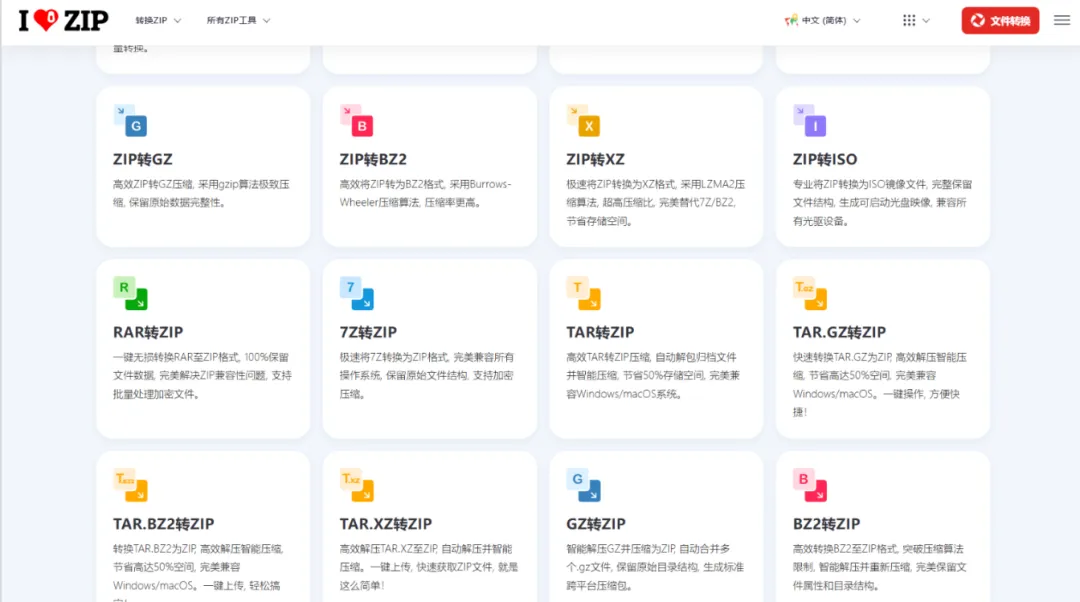Click the red 文件转换 button
The width and height of the screenshot is (1080, 602).
(x=1000, y=21)
